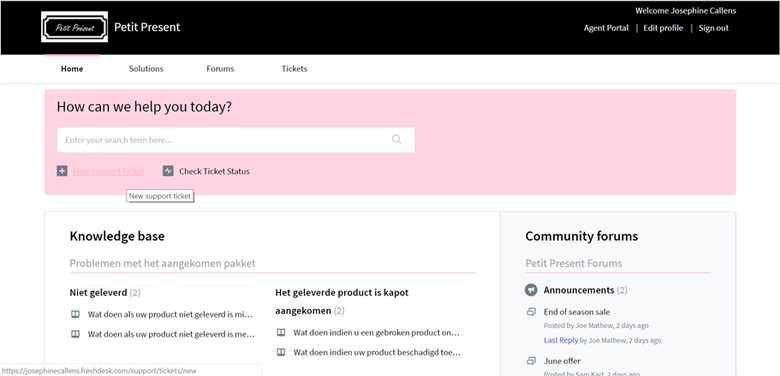Click the Welcome Josephine Callens text

[x=685, y=10]
